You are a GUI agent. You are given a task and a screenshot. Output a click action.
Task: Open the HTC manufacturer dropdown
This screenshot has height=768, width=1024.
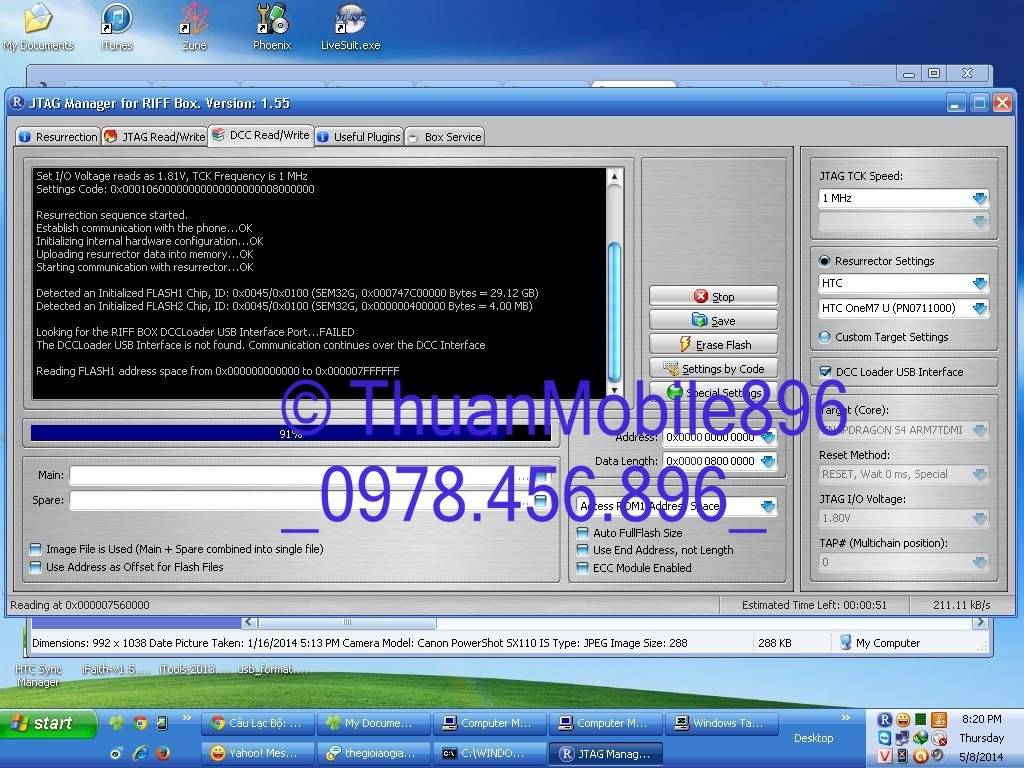979,284
